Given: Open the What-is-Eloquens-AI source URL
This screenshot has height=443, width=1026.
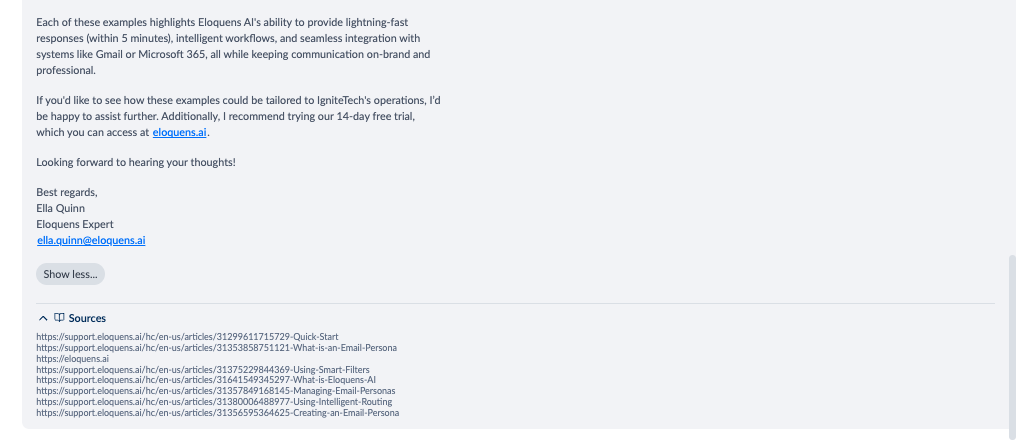Looking at the screenshot, I should [x=206, y=380].
